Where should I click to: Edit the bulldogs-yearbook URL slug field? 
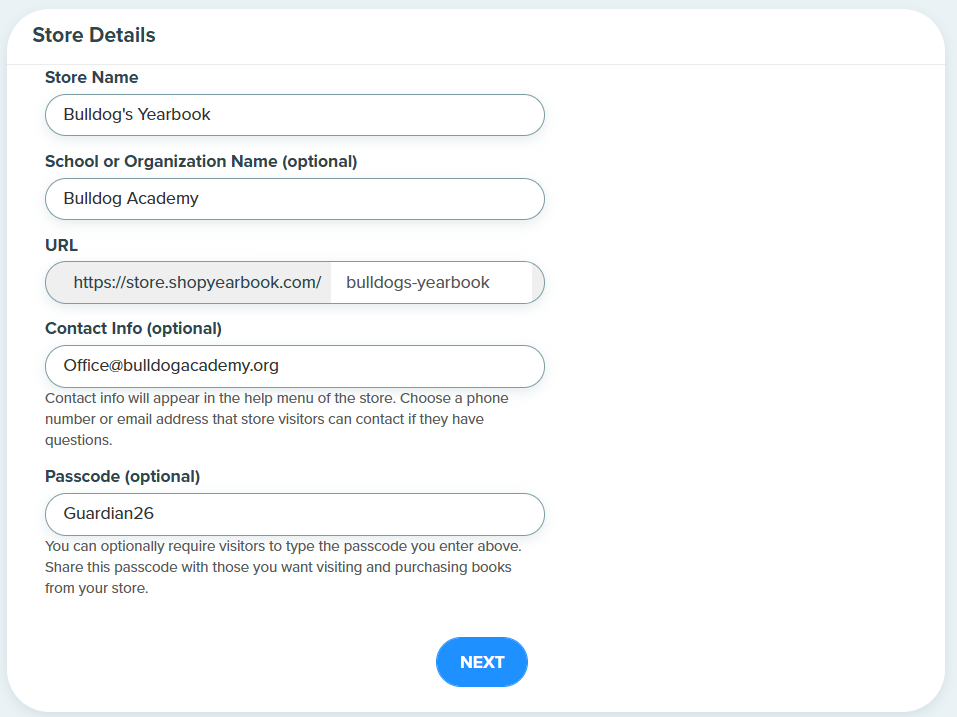click(x=431, y=283)
